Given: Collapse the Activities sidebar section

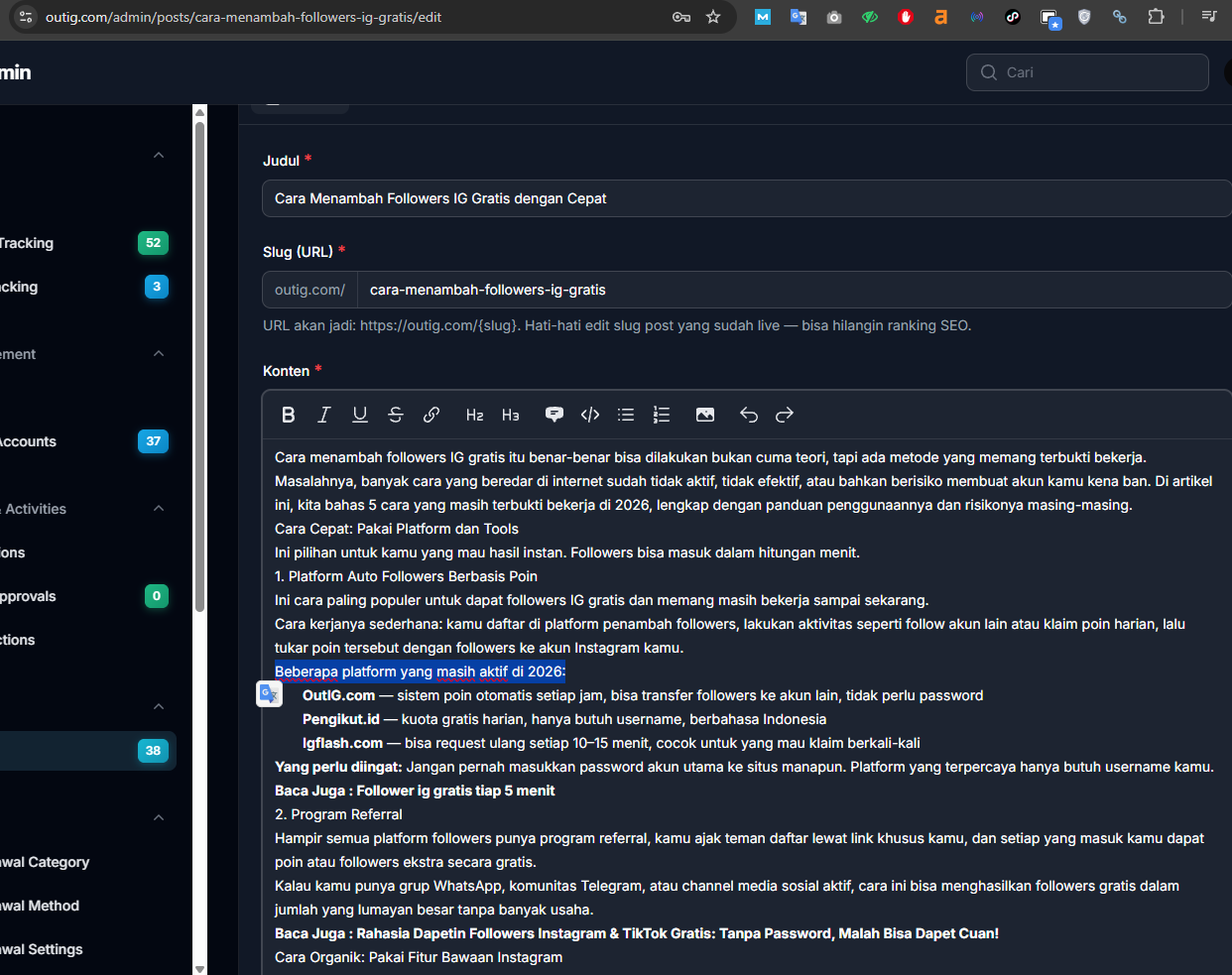Looking at the screenshot, I should point(159,509).
